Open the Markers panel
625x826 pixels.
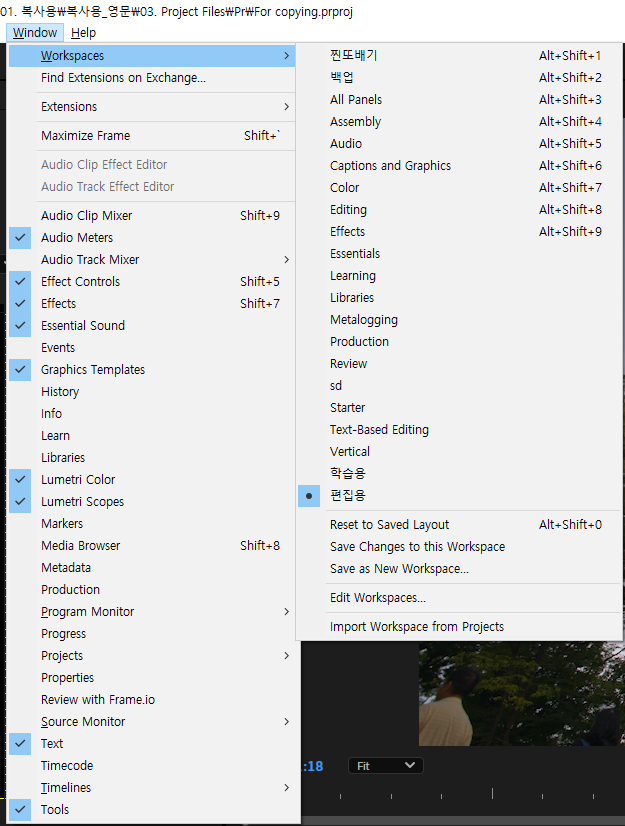152,524
